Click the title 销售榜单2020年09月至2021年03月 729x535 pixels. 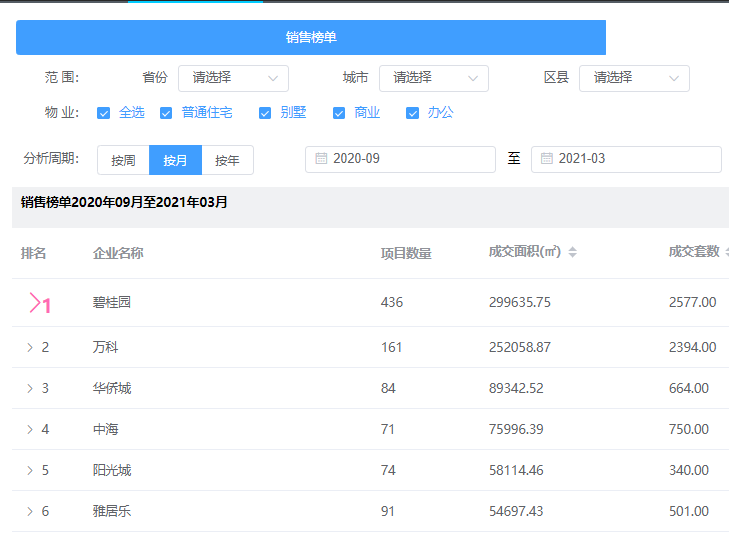[124, 202]
